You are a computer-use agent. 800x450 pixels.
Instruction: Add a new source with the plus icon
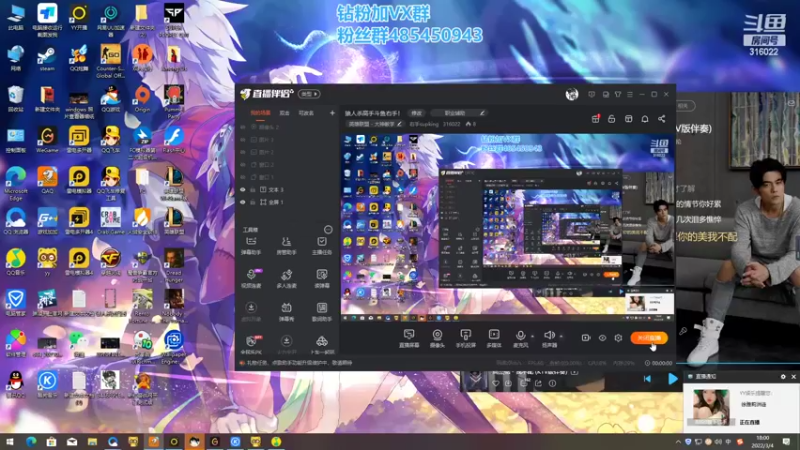332,113
